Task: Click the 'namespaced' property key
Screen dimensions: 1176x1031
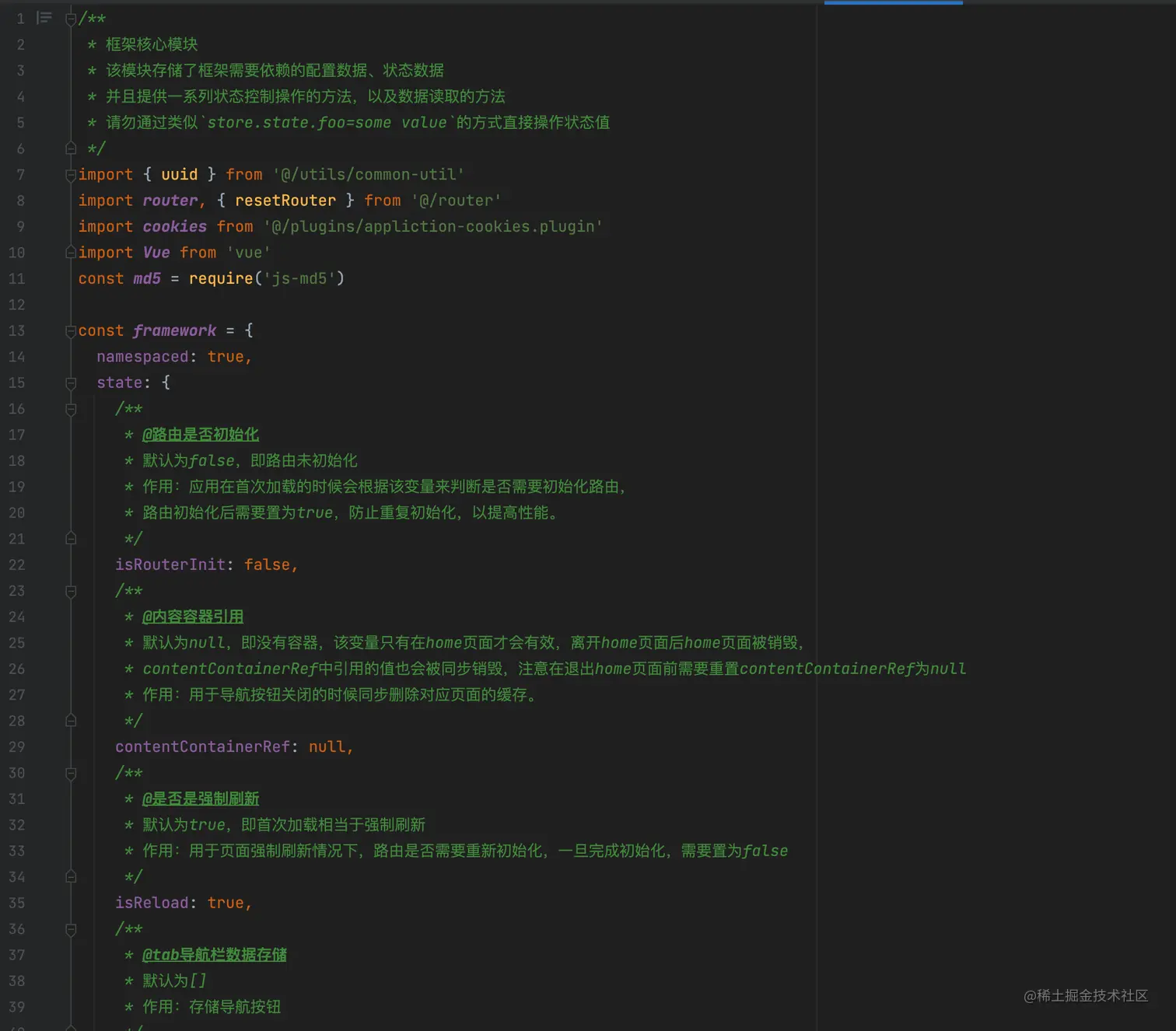Action: [x=142, y=357]
